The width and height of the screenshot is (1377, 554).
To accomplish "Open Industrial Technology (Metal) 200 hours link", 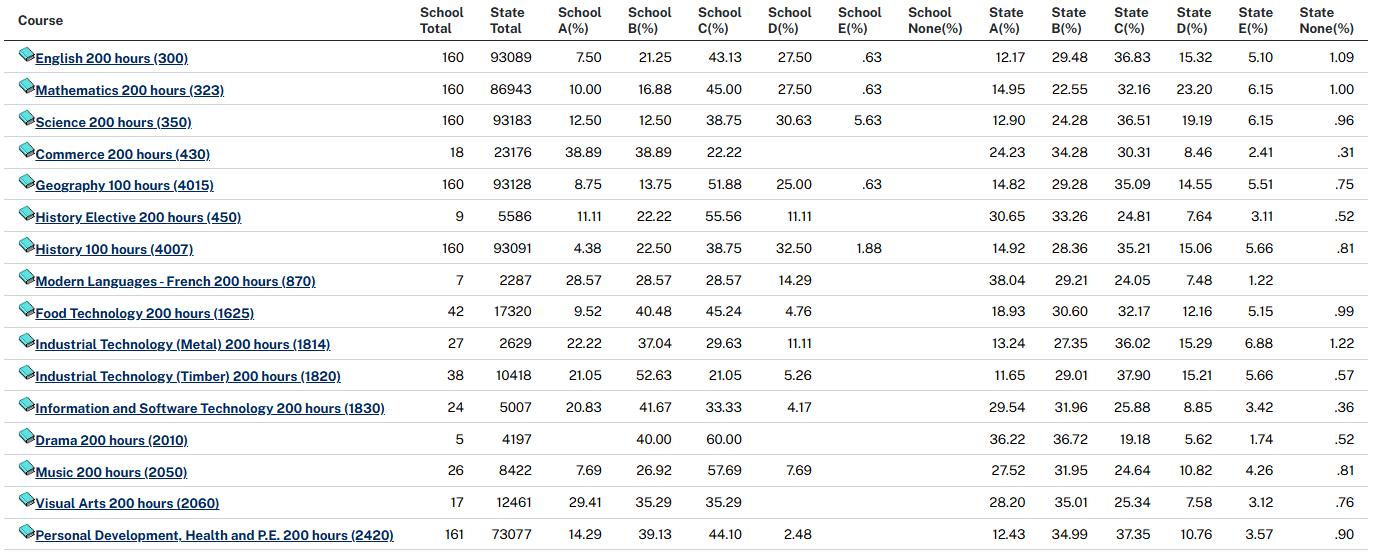I will pyautogui.click(x=182, y=344).
